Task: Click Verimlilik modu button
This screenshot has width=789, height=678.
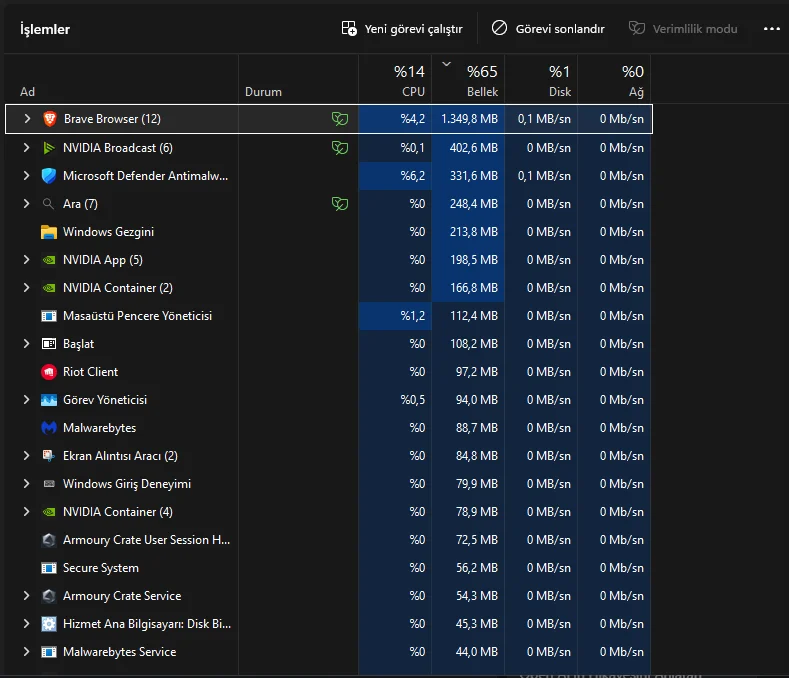Action: click(x=683, y=29)
